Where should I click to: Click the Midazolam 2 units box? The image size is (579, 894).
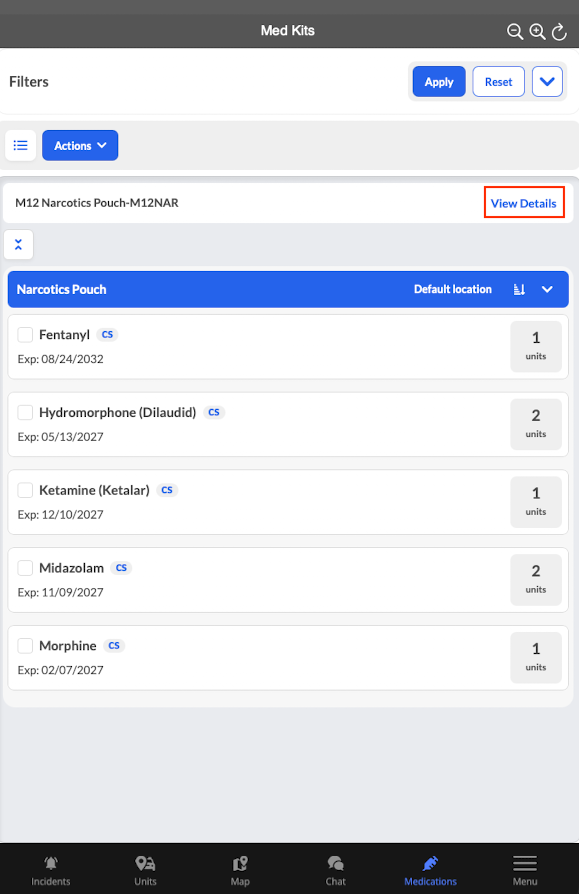[536, 580]
